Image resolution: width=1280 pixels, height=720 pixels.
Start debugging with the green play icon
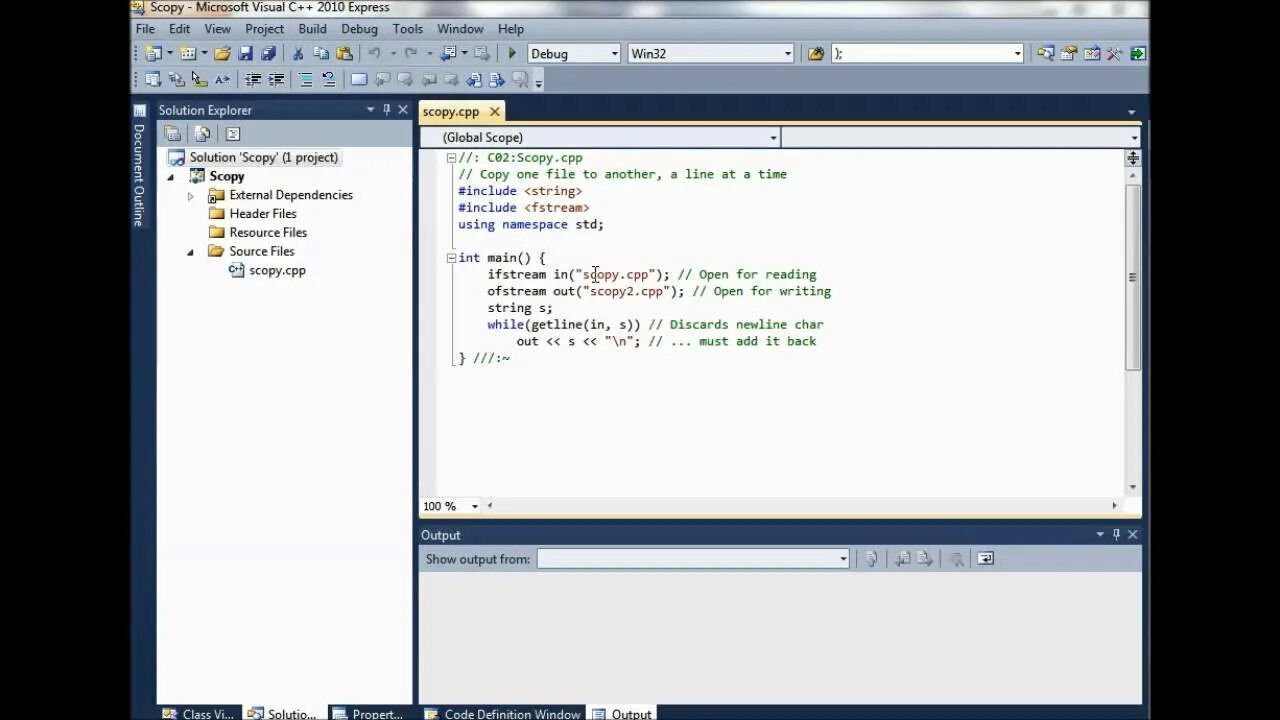point(512,53)
